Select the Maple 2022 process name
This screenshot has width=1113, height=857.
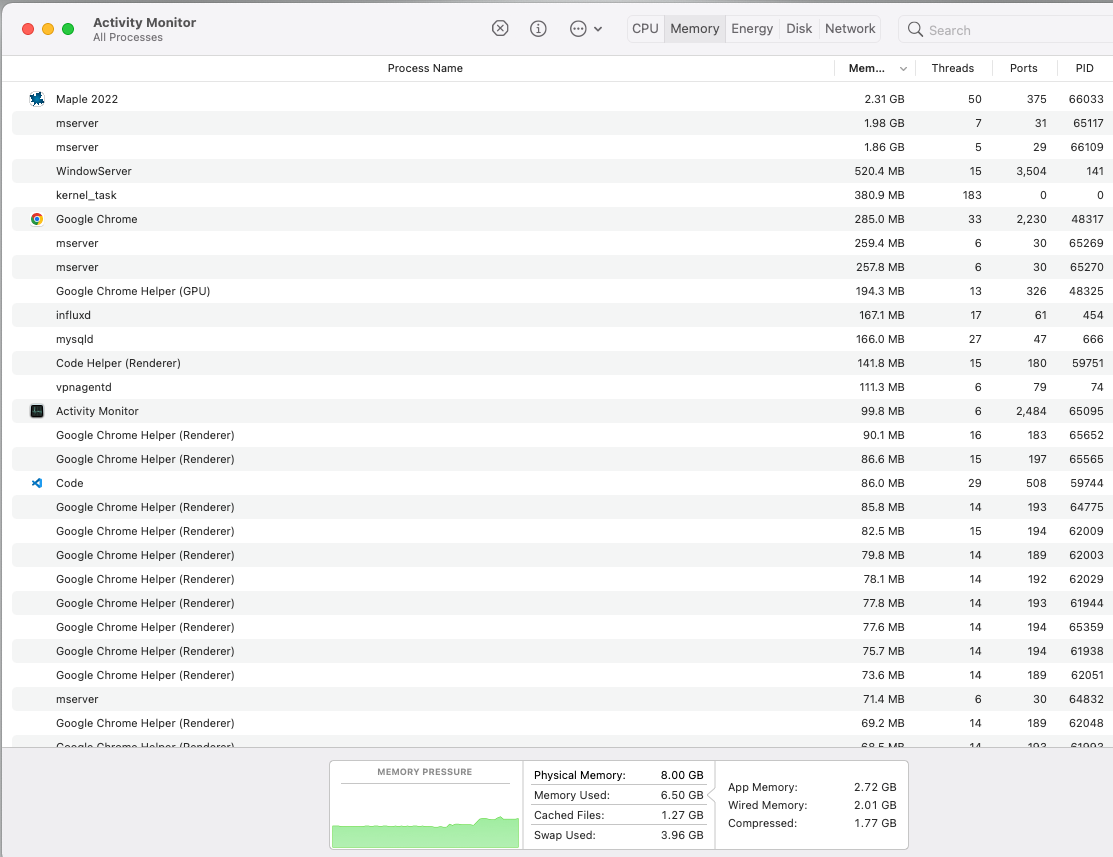pos(87,99)
